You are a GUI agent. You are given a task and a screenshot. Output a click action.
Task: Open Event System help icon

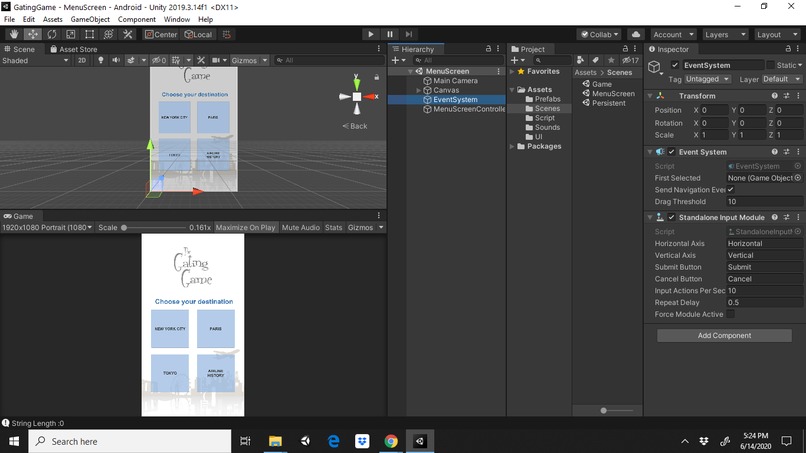pos(775,152)
